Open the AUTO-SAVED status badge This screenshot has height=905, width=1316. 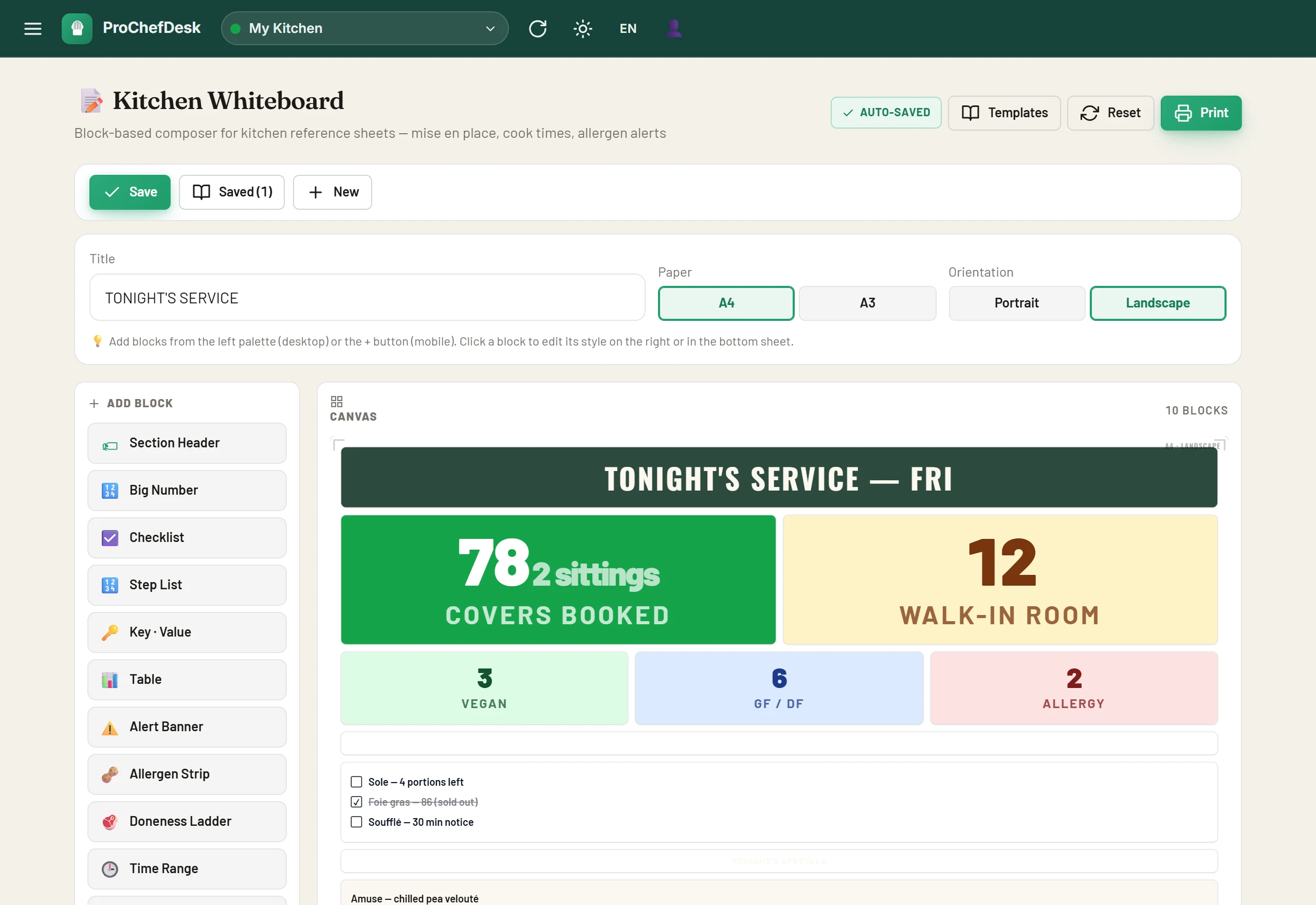click(886, 113)
